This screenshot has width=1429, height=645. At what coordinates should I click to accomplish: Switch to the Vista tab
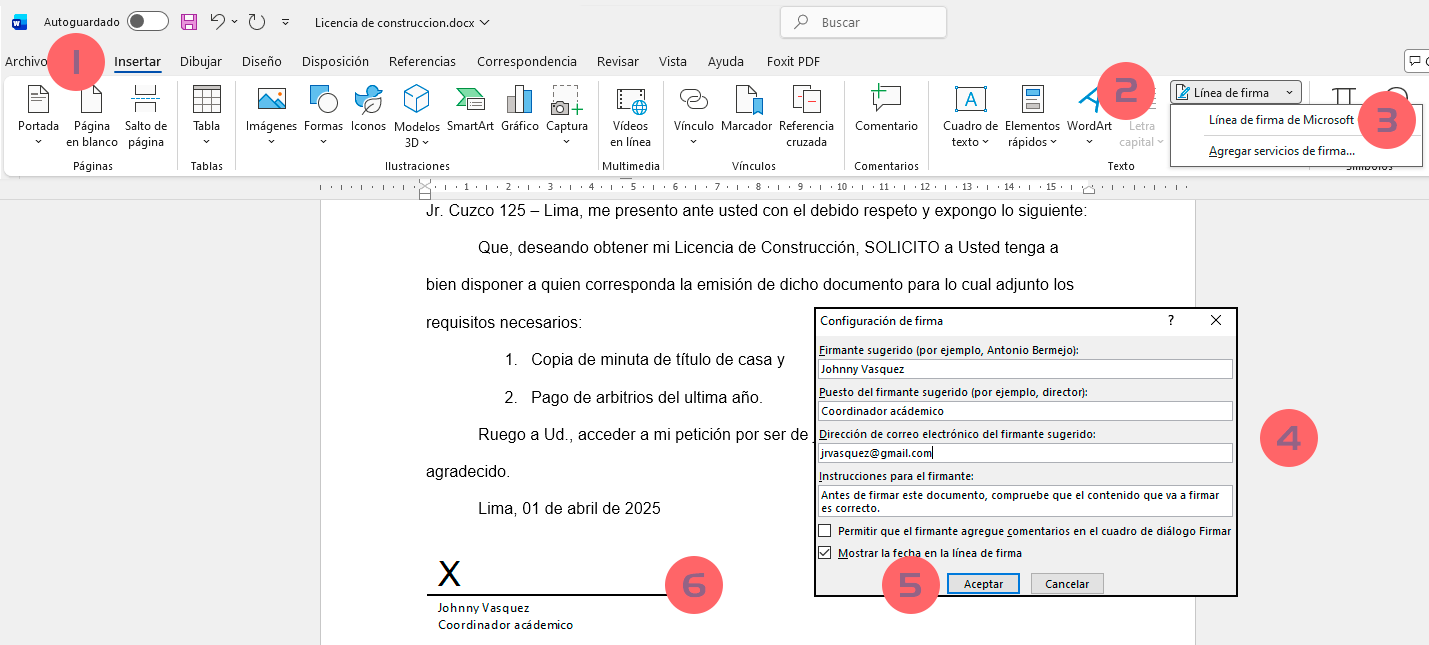673,62
